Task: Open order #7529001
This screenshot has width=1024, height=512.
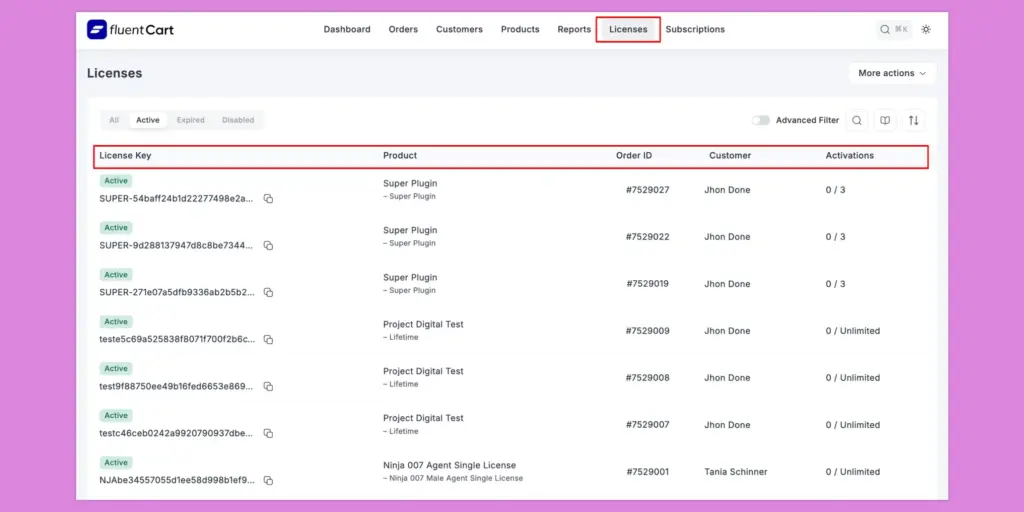Action: (x=648, y=472)
